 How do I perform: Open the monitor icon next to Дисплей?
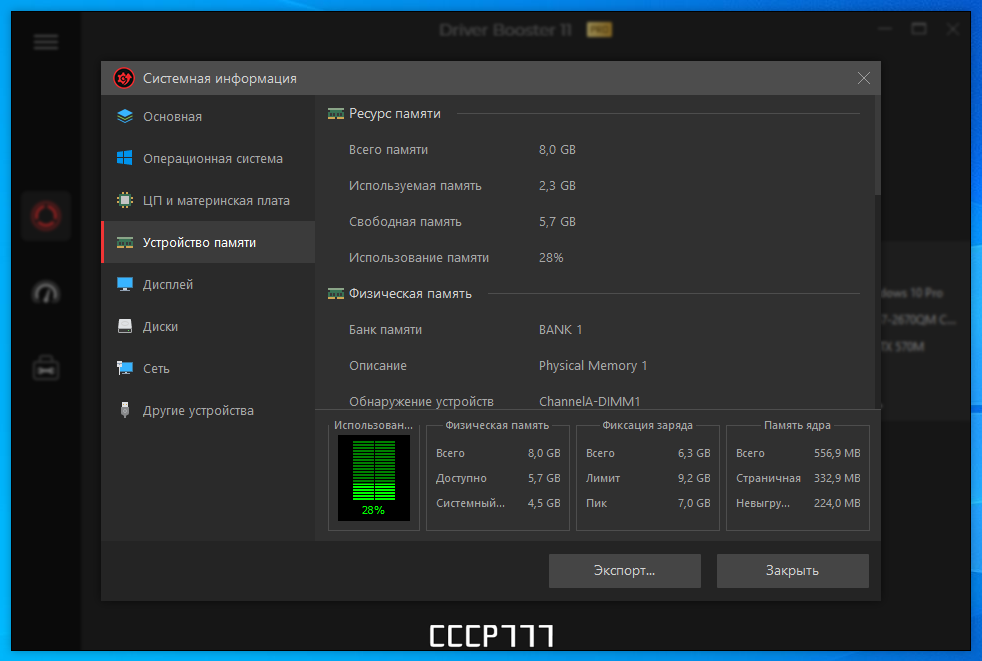click(125, 284)
